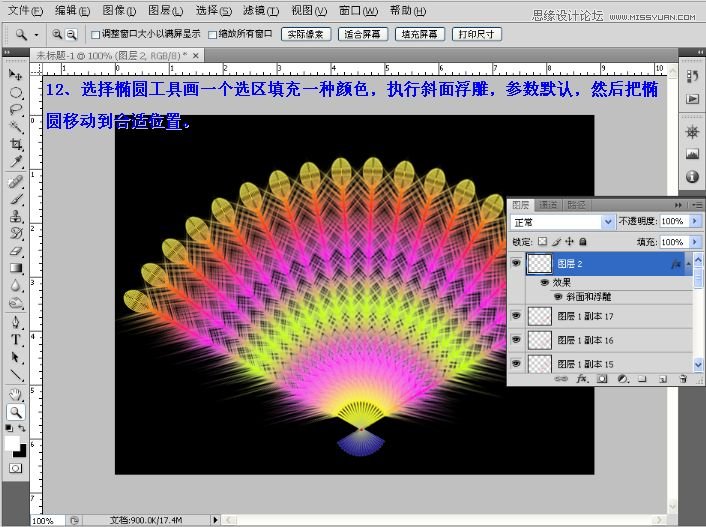
Task: Select the Type tool
Action: [x=15, y=339]
